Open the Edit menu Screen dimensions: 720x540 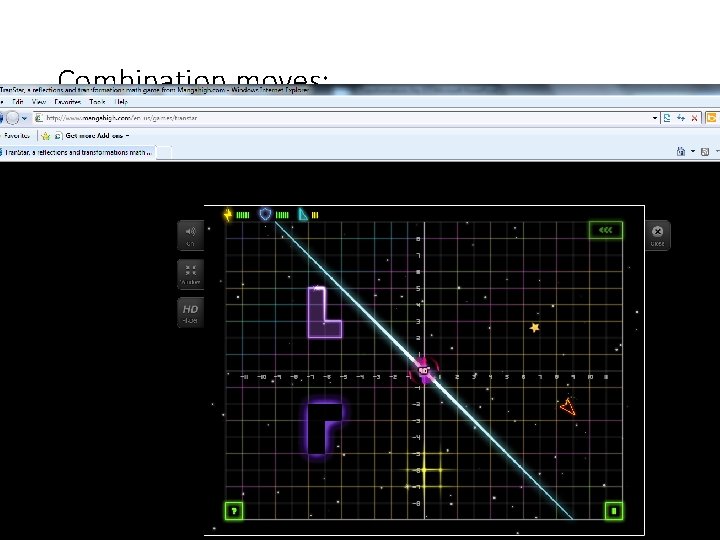pyautogui.click(x=18, y=101)
